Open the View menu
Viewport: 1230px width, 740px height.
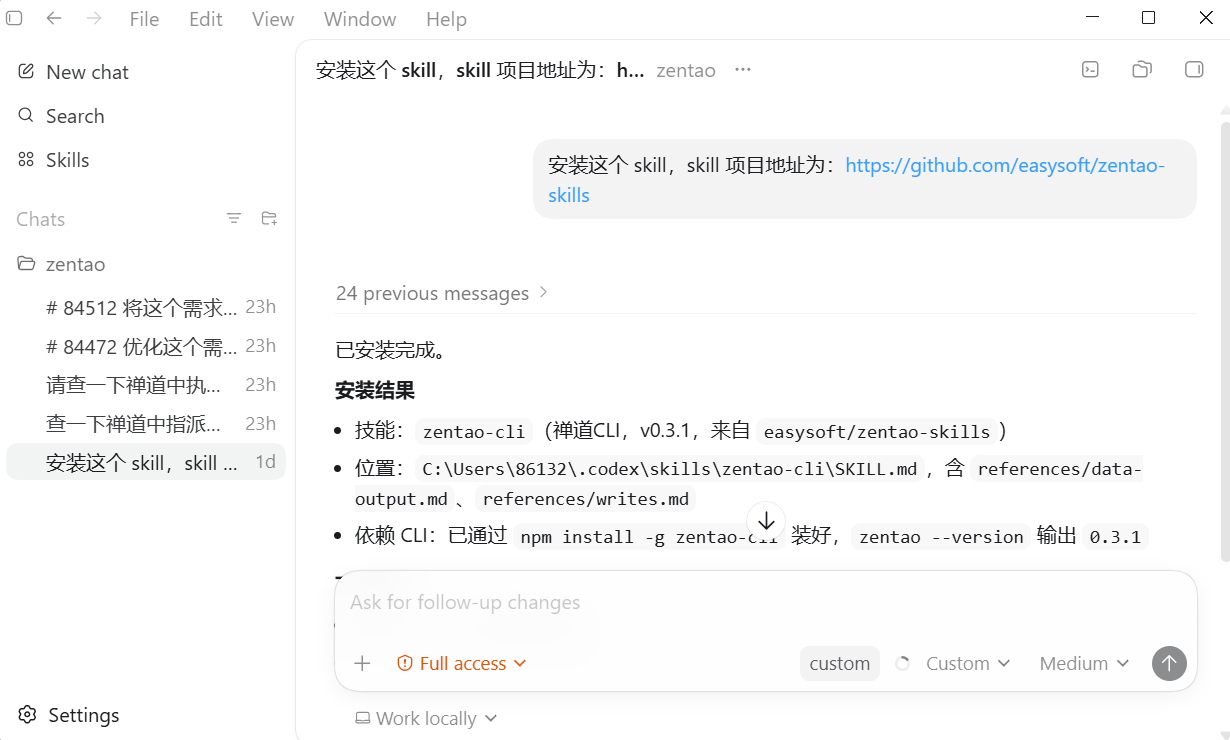273,19
